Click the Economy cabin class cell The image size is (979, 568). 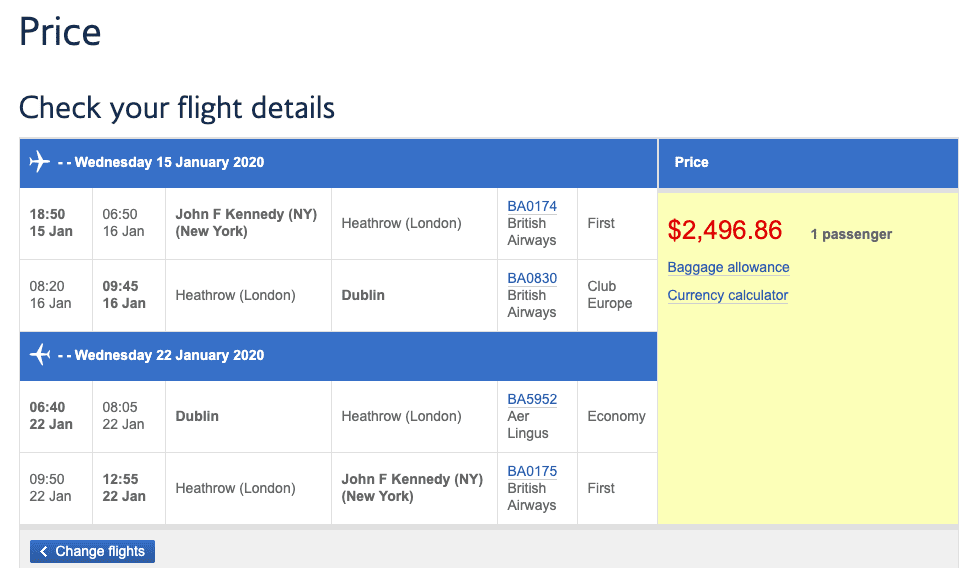point(616,416)
